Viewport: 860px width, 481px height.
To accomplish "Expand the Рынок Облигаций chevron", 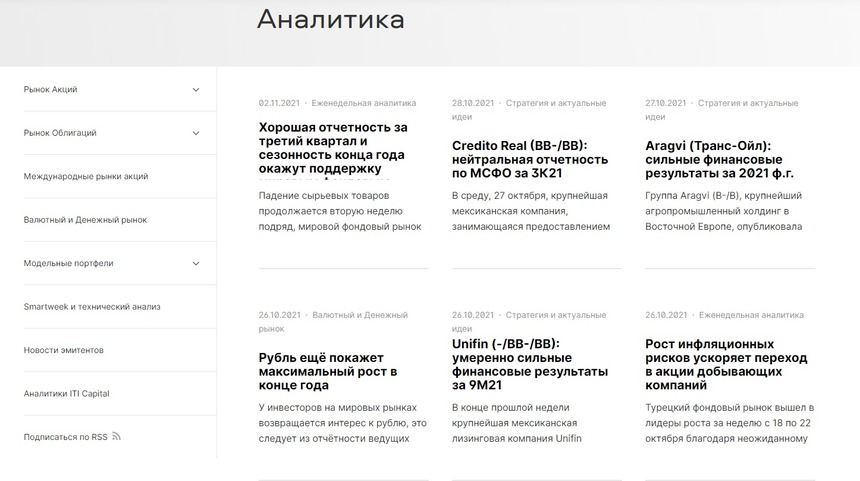I will pos(196,133).
